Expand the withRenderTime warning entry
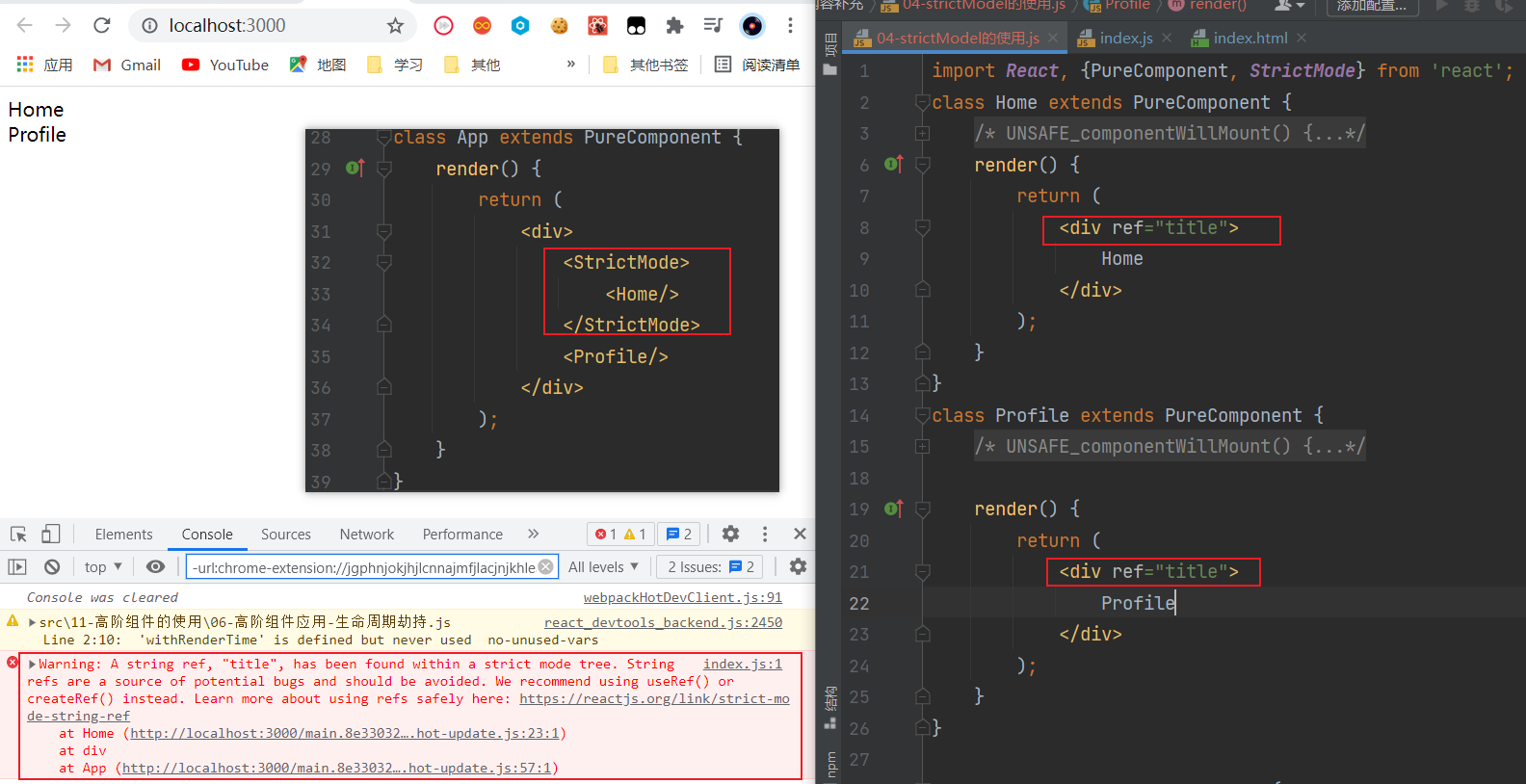Viewport: 1526px width, 784px height. click(x=33, y=623)
